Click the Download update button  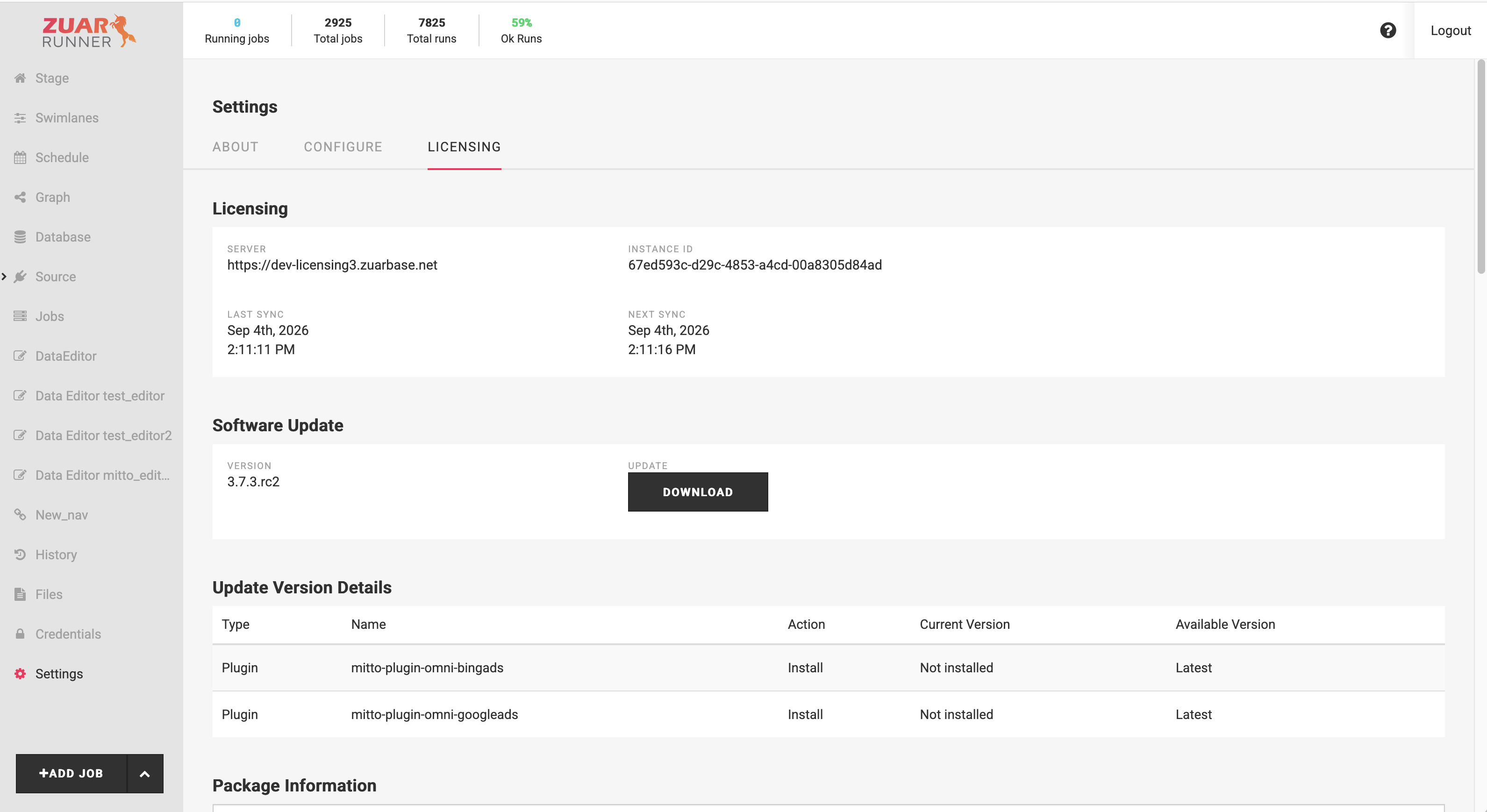pos(698,492)
